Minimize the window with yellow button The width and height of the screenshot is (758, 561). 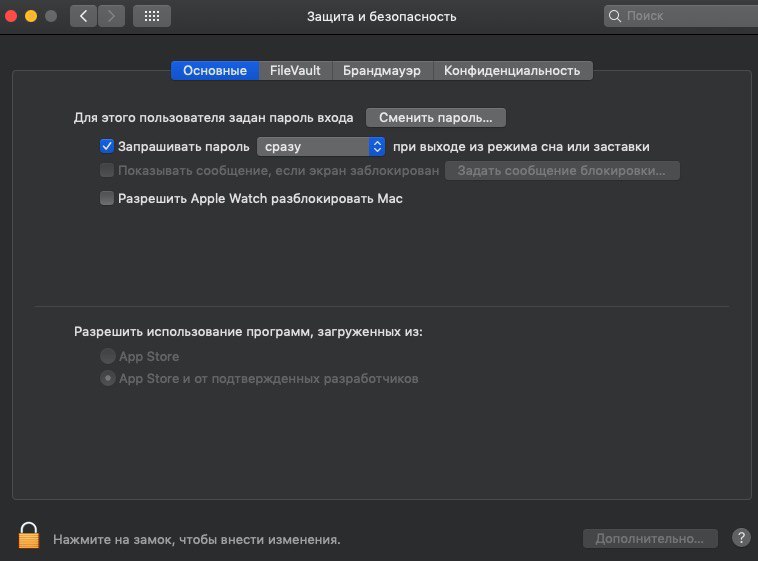[x=31, y=16]
